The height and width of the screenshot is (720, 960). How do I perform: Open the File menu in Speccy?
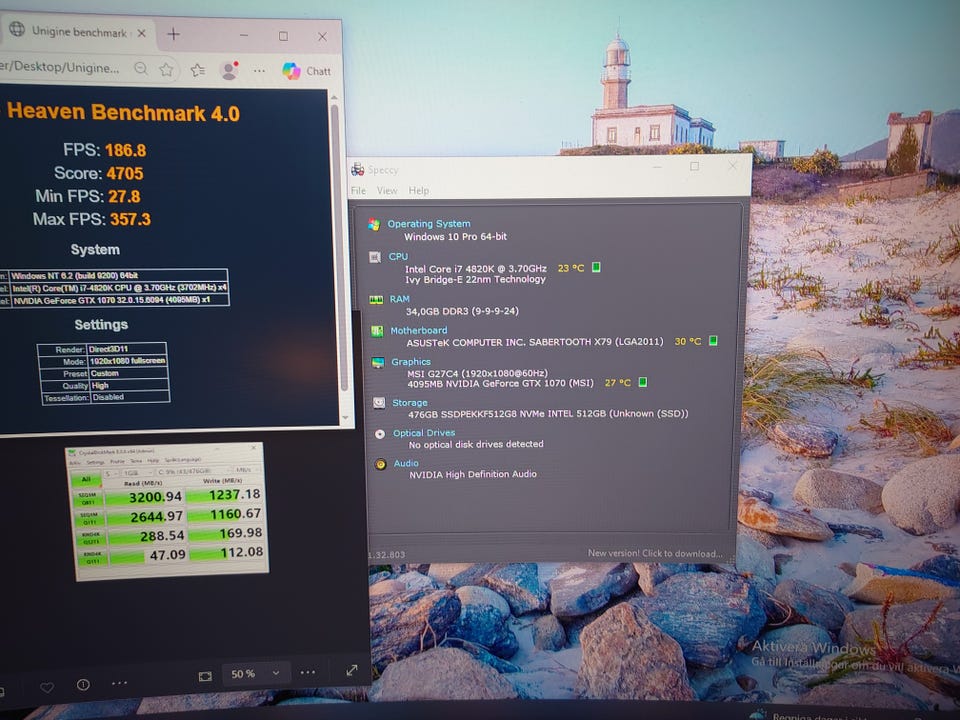pyautogui.click(x=358, y=190)
